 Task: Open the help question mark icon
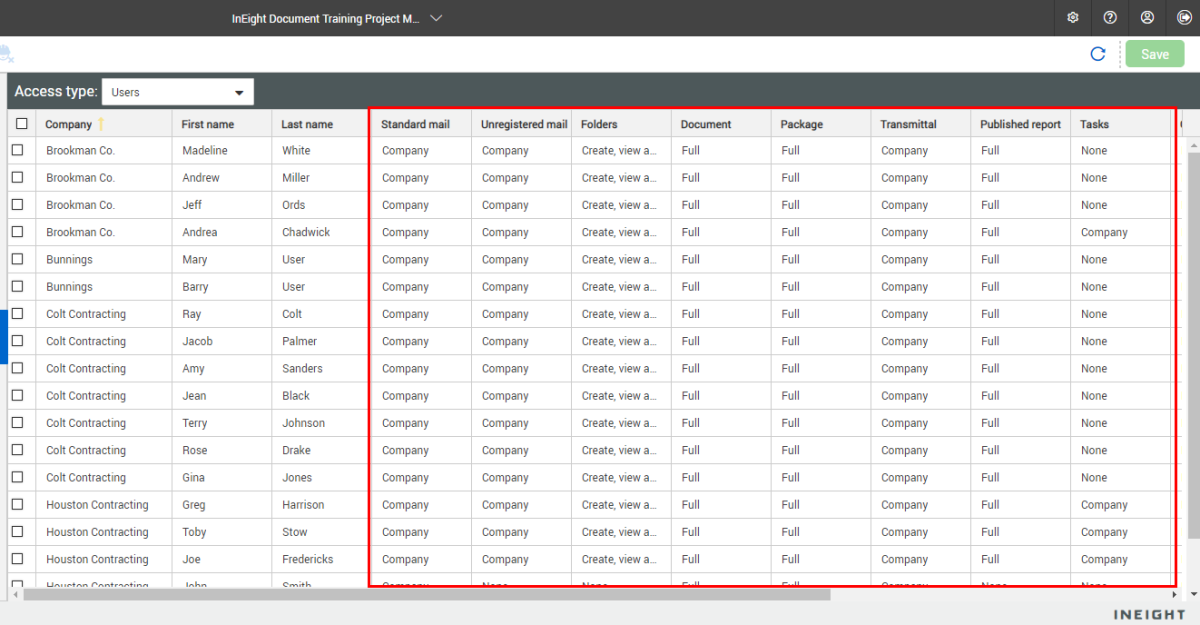click(1110, 18)
